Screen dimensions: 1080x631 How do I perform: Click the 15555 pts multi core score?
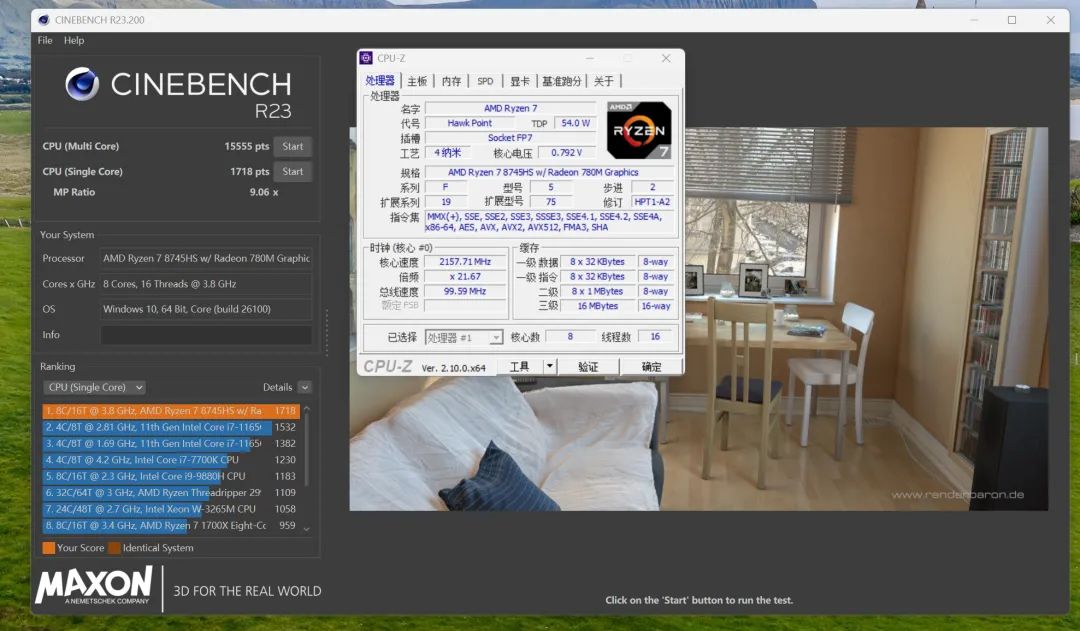click(247, 146)
